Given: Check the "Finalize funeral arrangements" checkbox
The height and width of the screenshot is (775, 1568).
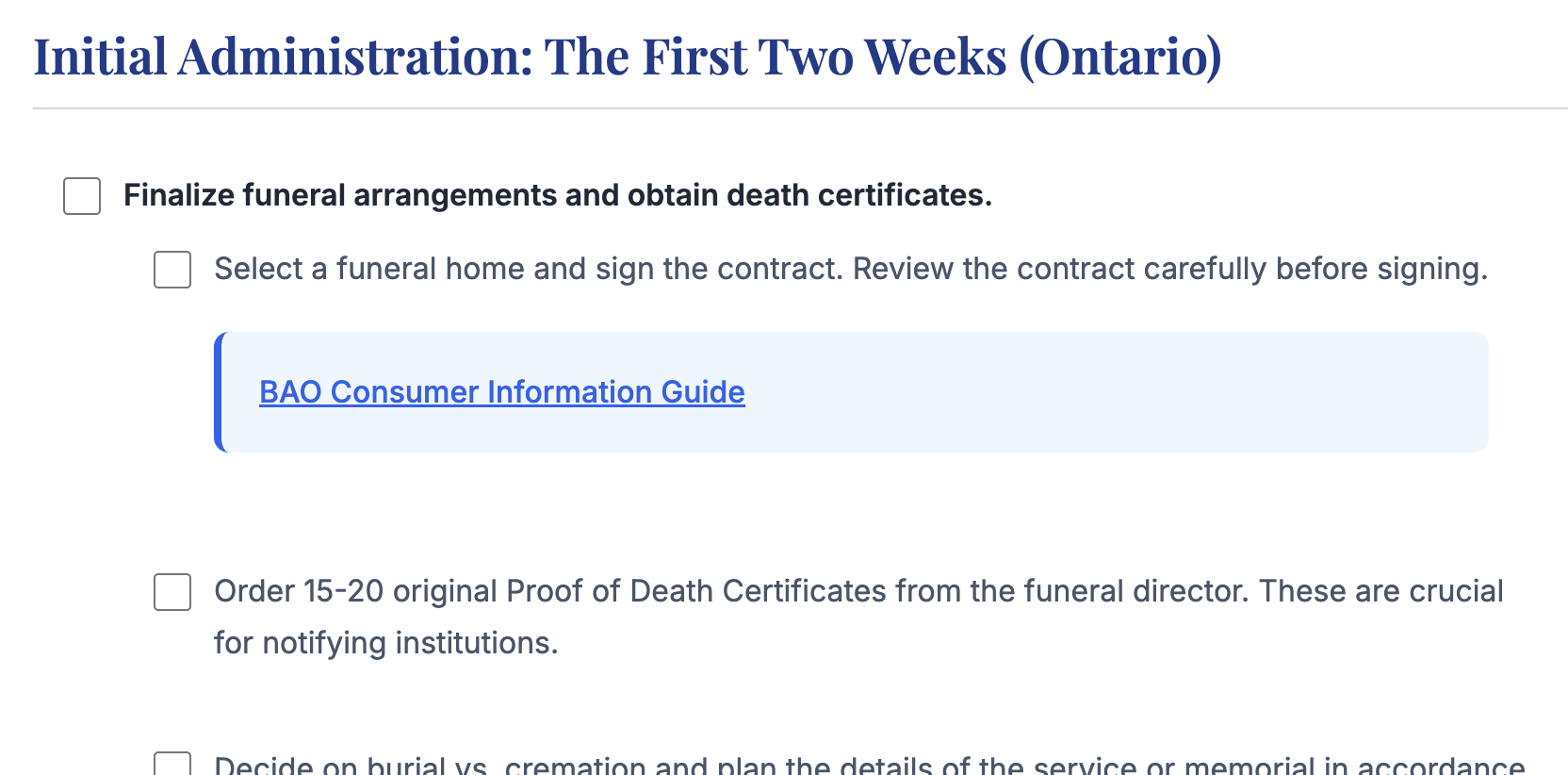Looking at the screenshot, I should click(x=82, y=196).
